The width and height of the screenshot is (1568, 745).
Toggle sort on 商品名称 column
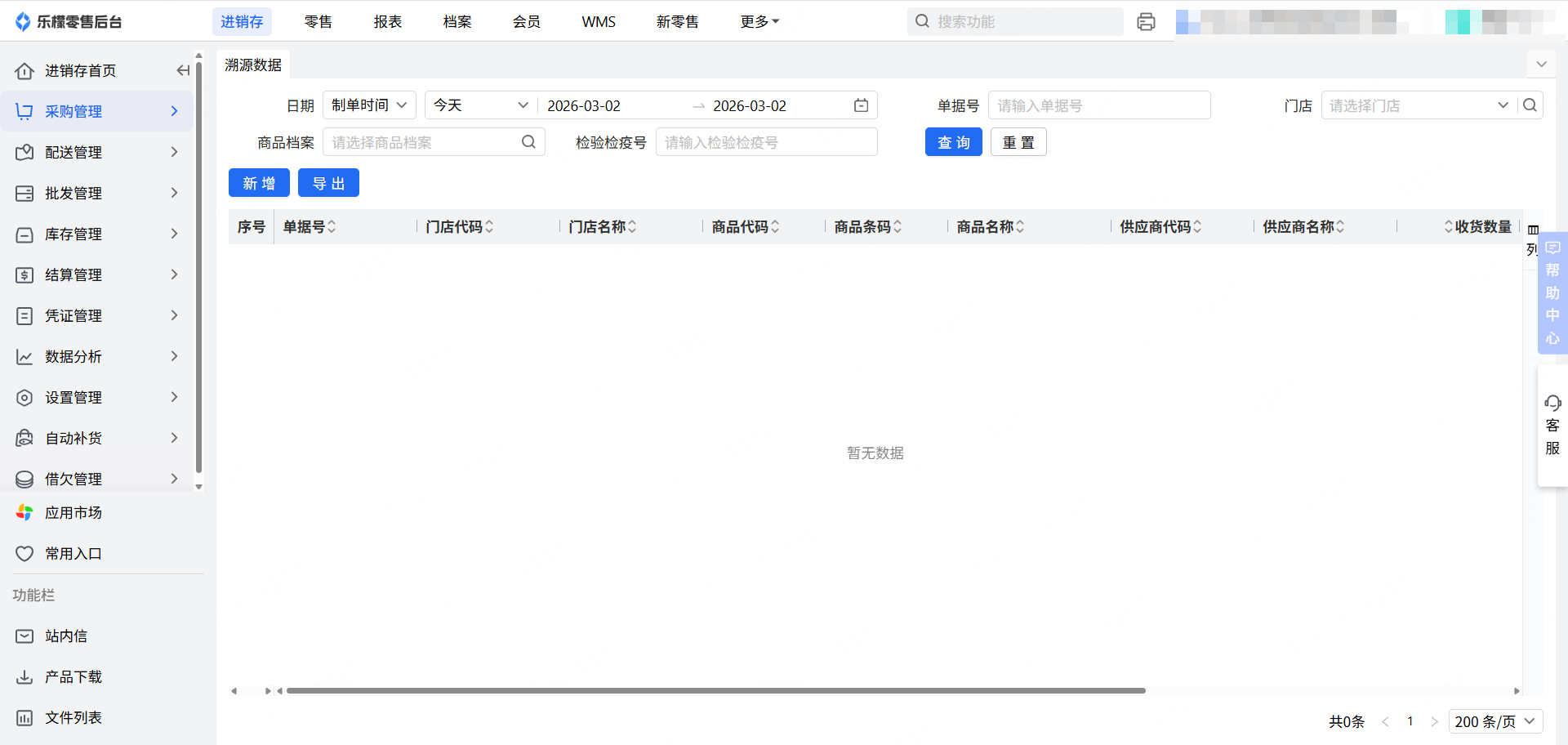coord(1020,227)
